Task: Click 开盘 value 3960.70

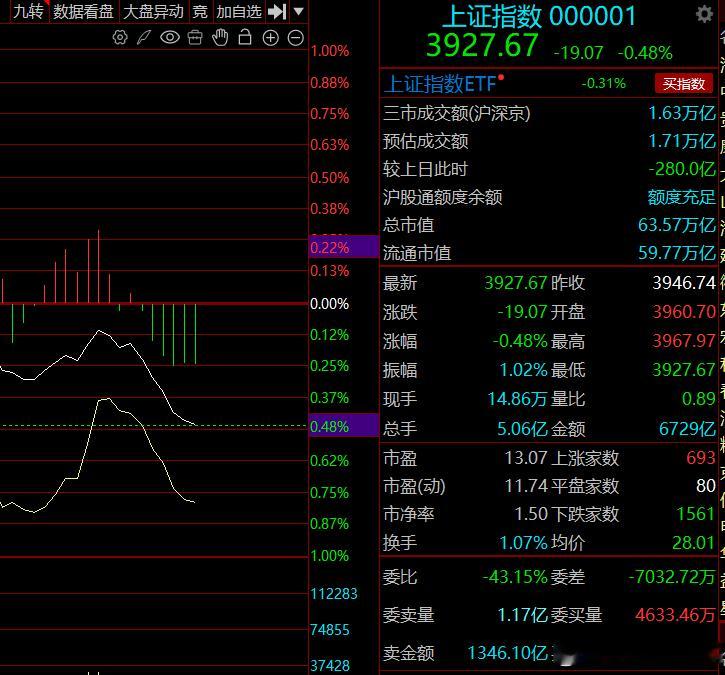Action: coord(684,312)
